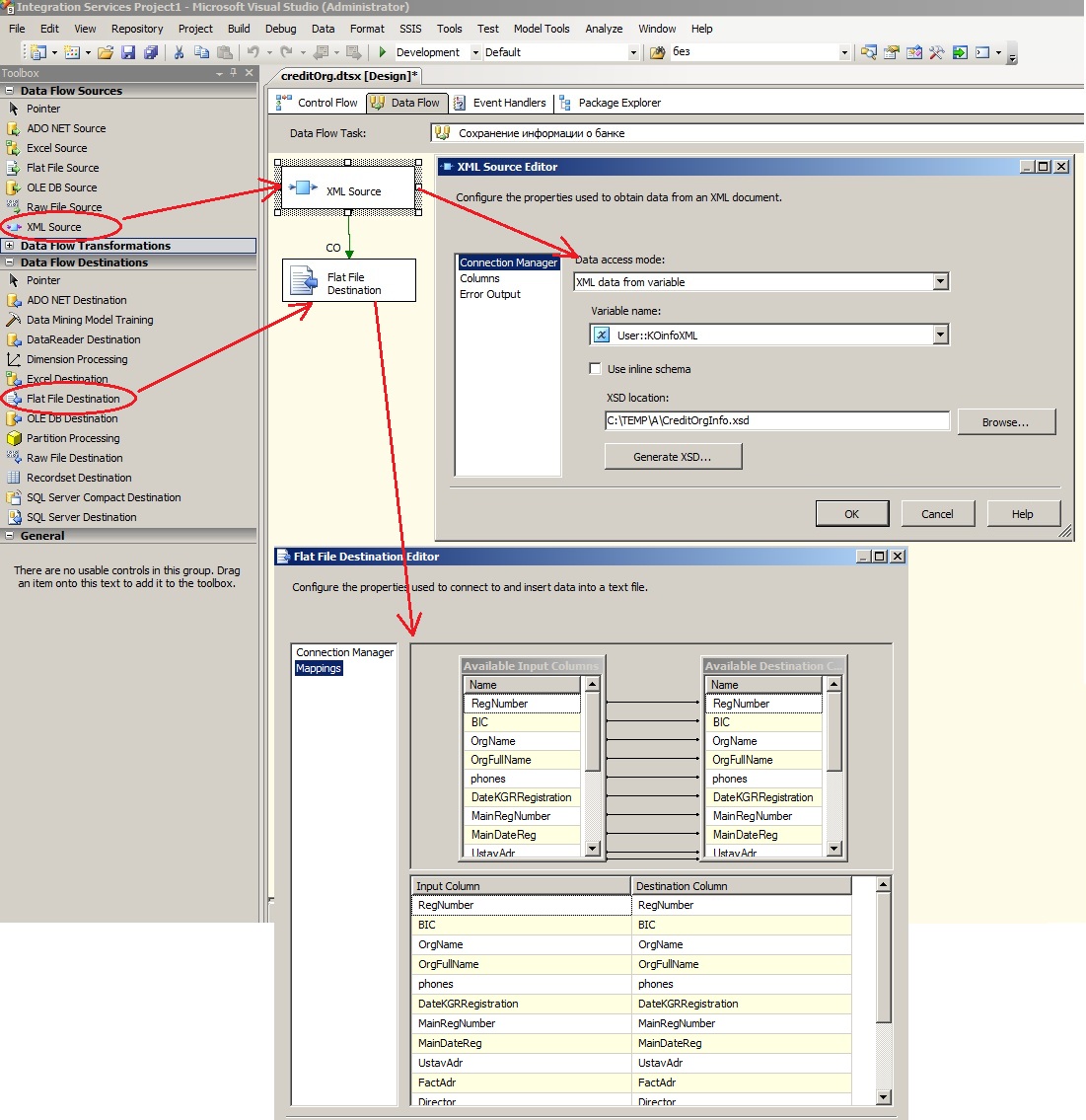Click the XML Source component on the design surface
The width and height of the screenshot is (1086, 1120).
[x=348, y=189]
